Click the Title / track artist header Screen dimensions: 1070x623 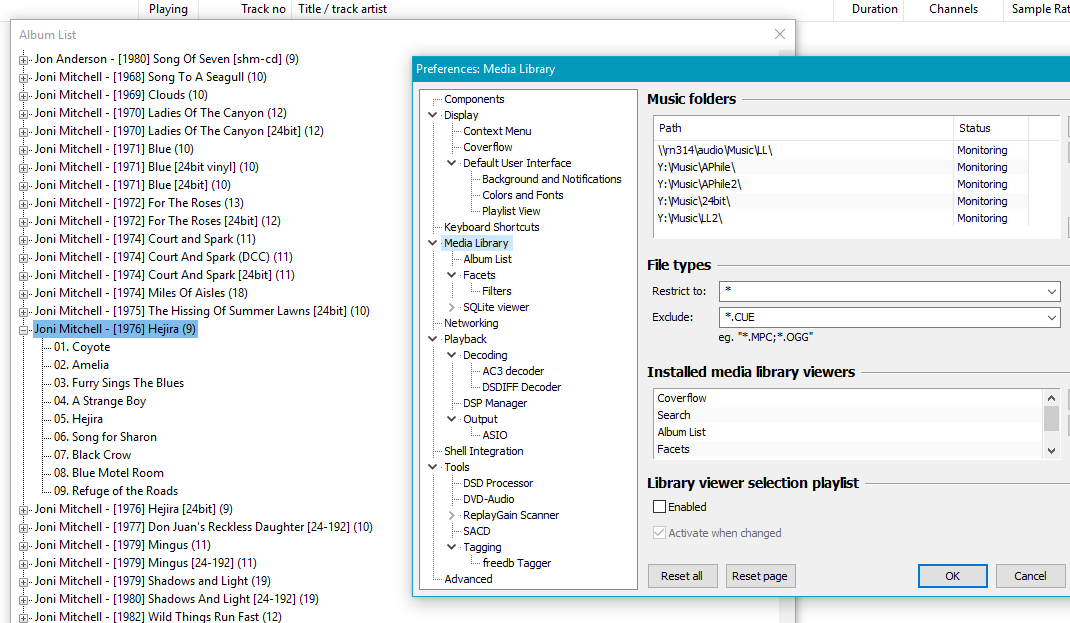pos(343,9)
